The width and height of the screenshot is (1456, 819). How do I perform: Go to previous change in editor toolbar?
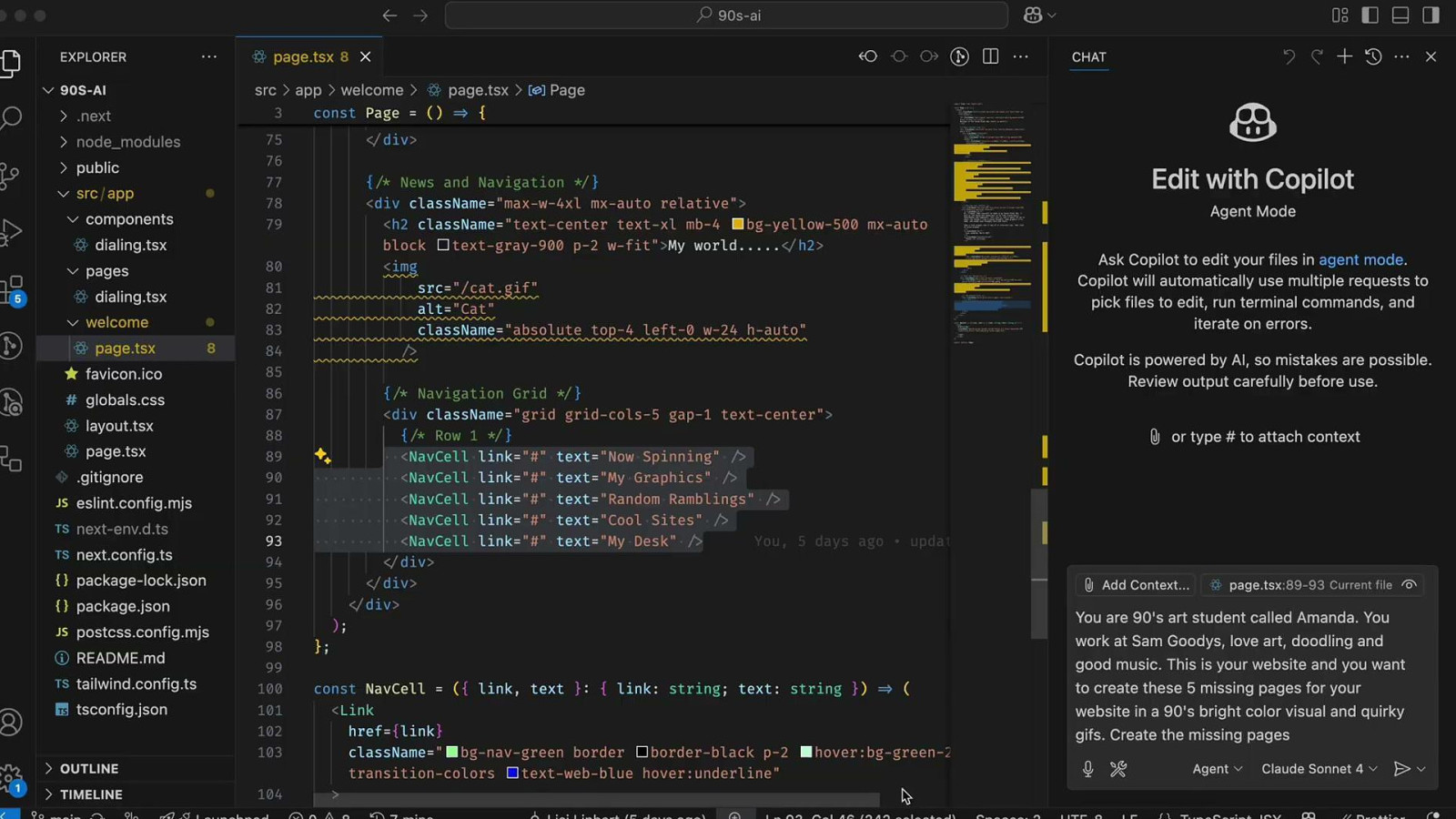pyautogui.click(x=868, y=56)
